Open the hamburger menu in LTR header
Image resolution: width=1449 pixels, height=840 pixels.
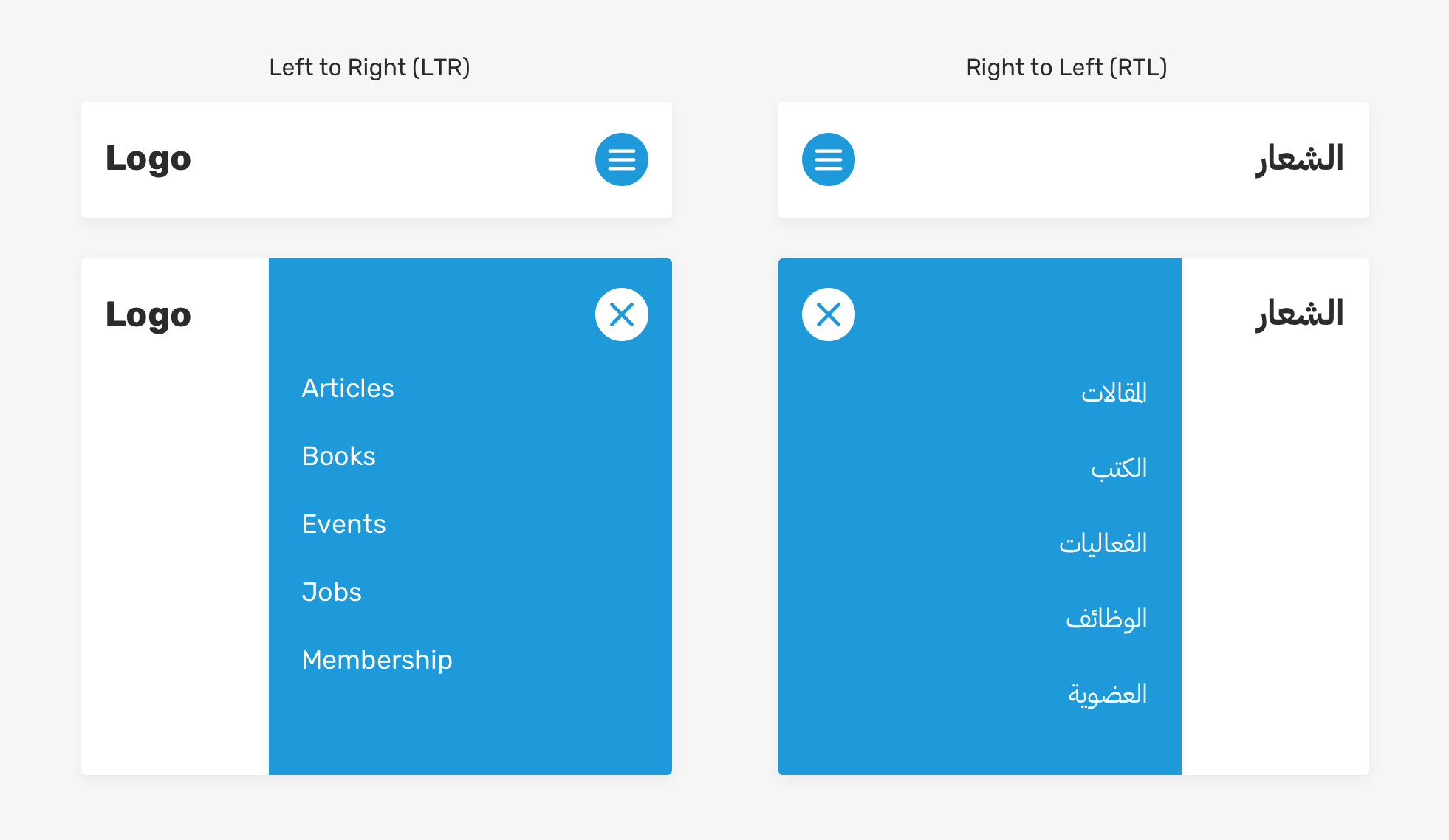621,159
